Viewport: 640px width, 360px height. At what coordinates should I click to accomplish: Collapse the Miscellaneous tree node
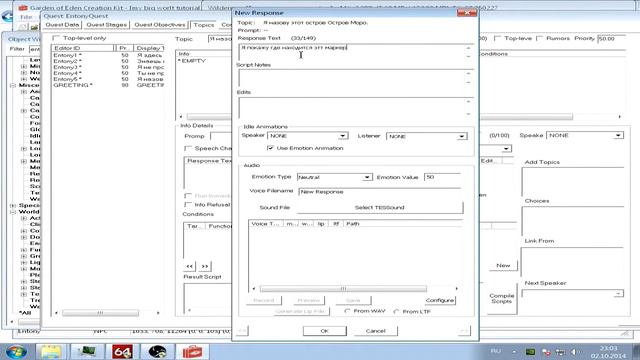tap(13, 85)
